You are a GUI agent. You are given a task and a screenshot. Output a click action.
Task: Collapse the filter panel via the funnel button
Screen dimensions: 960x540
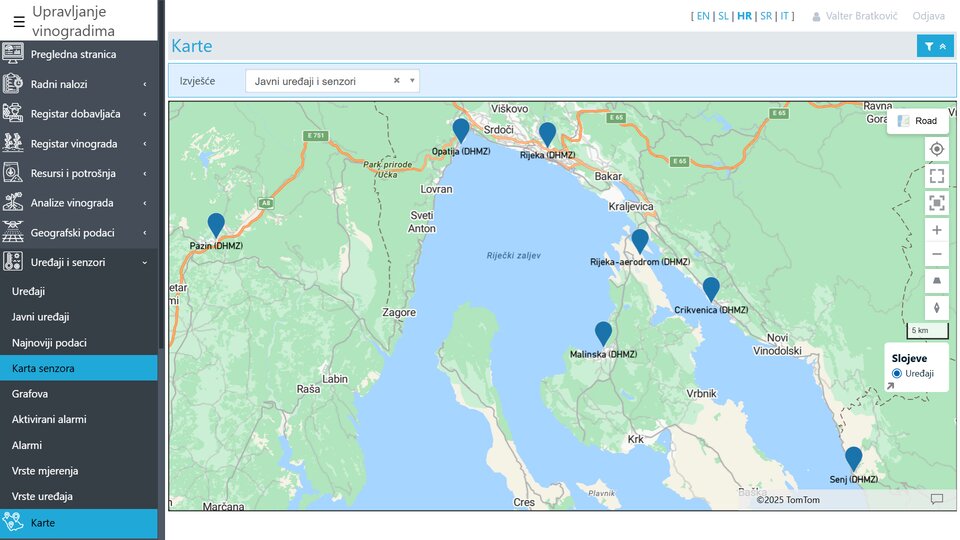click(x=935, y=46)
